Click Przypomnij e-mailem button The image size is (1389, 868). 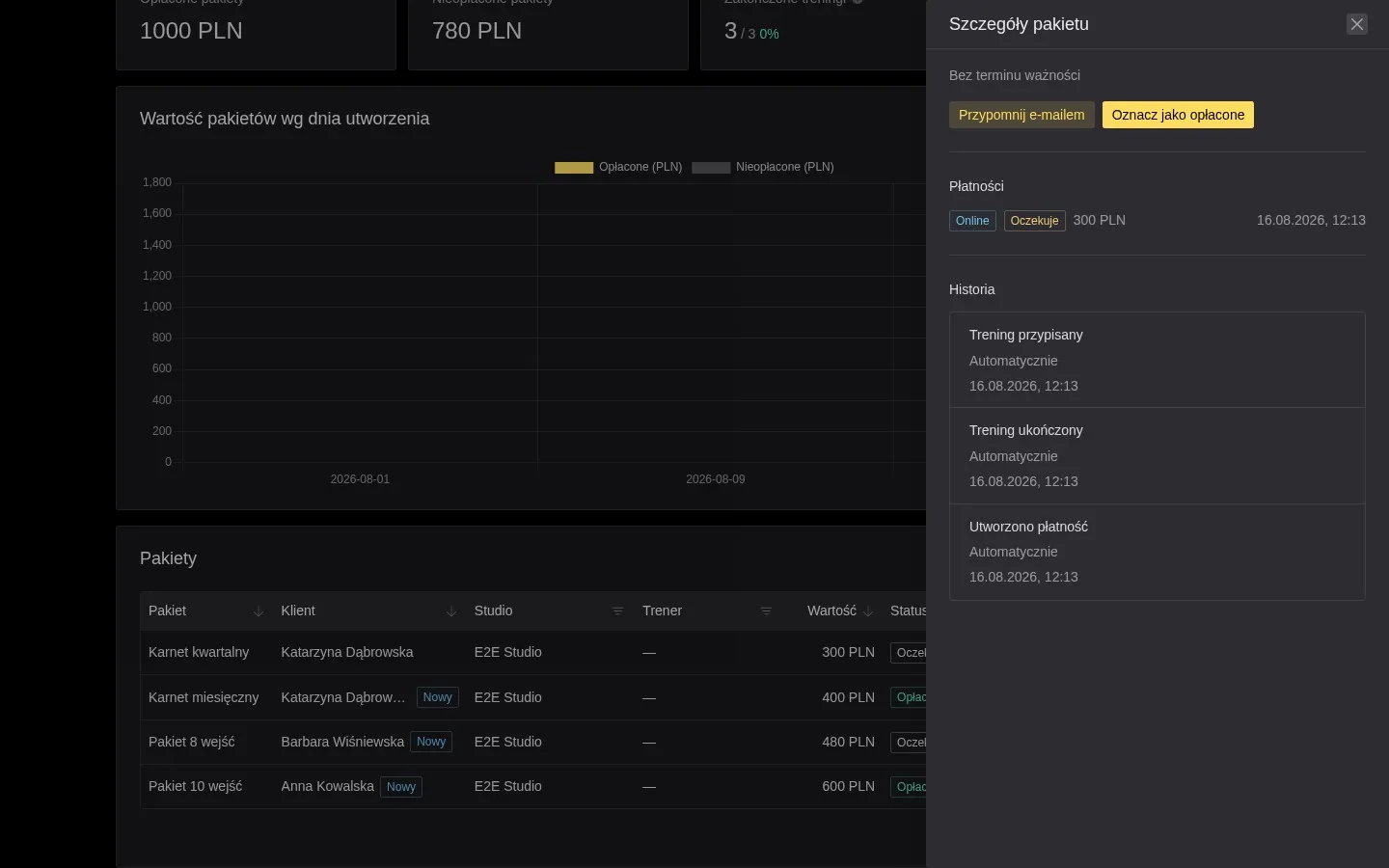pos(1021,115)
